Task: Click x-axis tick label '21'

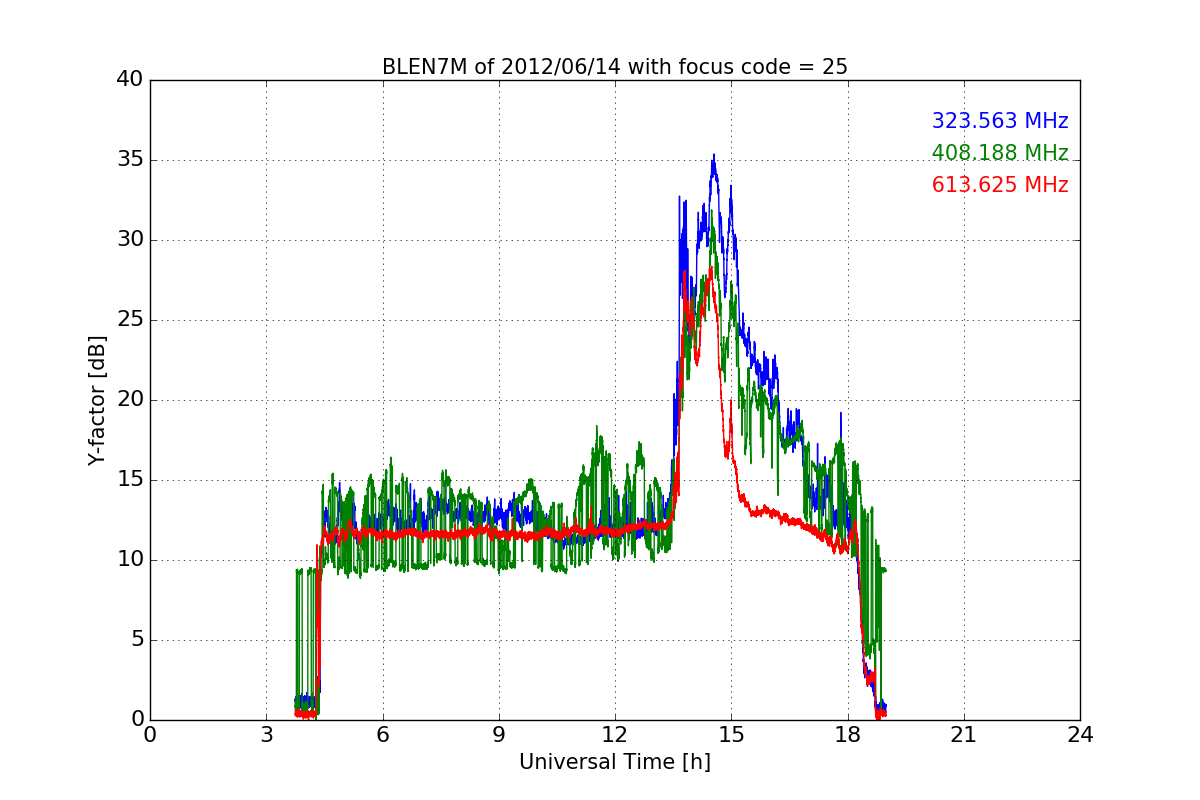Action: click(964, 734)
